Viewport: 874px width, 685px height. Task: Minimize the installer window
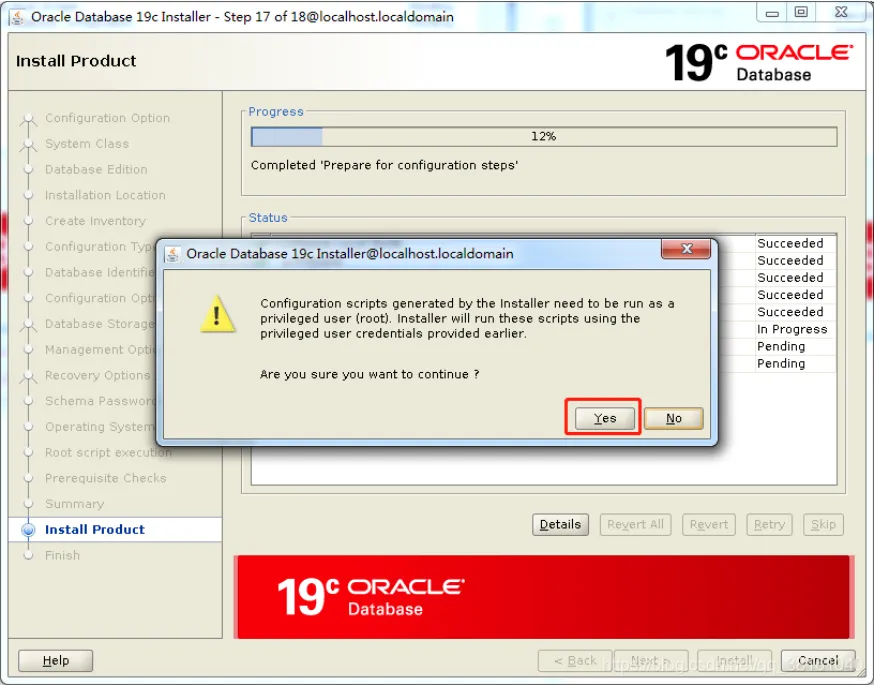point(772,13)
